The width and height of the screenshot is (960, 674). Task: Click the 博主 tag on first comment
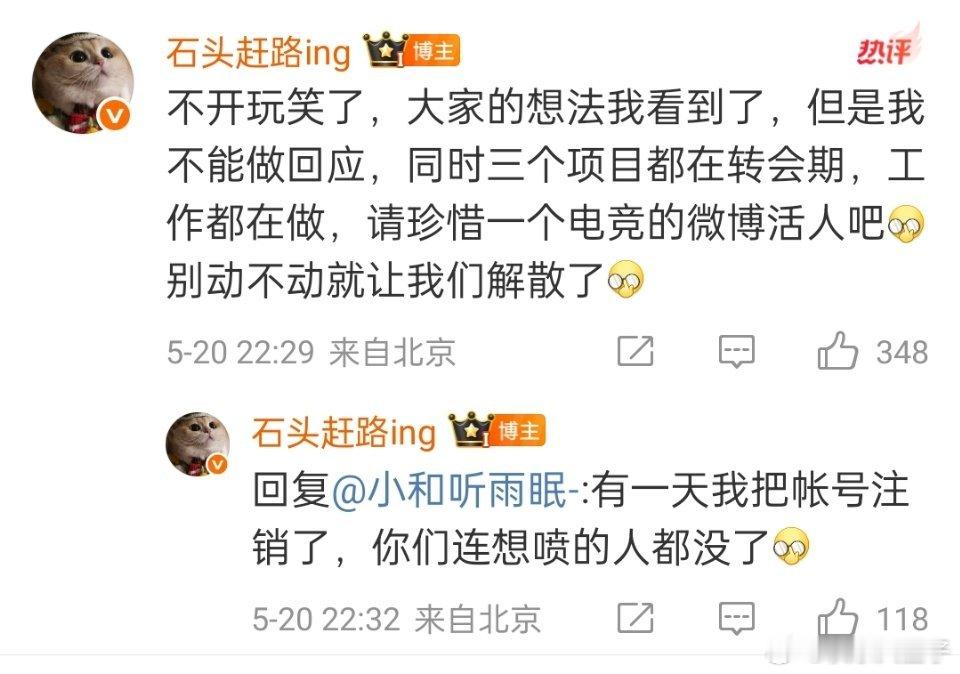point(432,51)
